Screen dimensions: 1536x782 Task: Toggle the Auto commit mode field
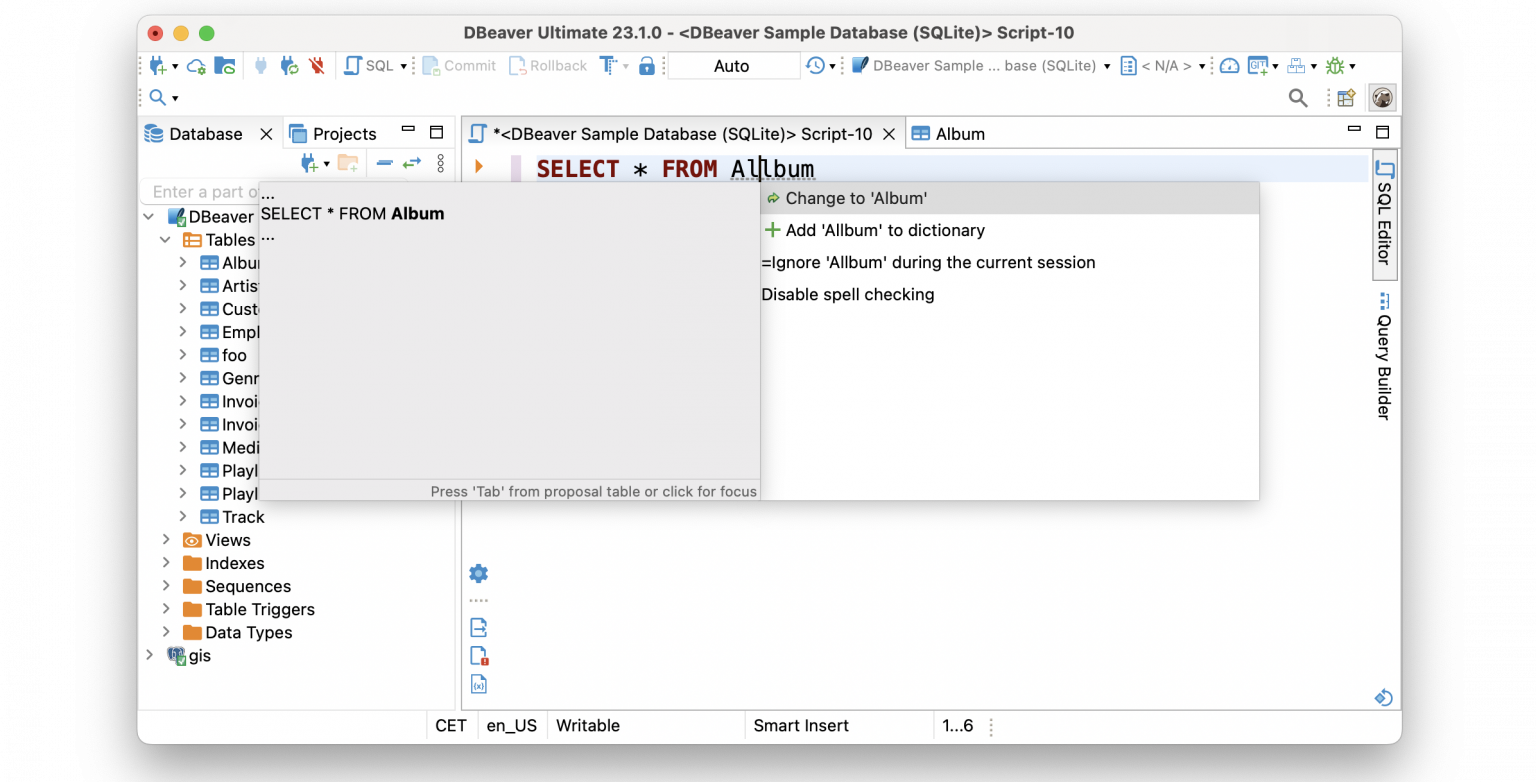732,66
